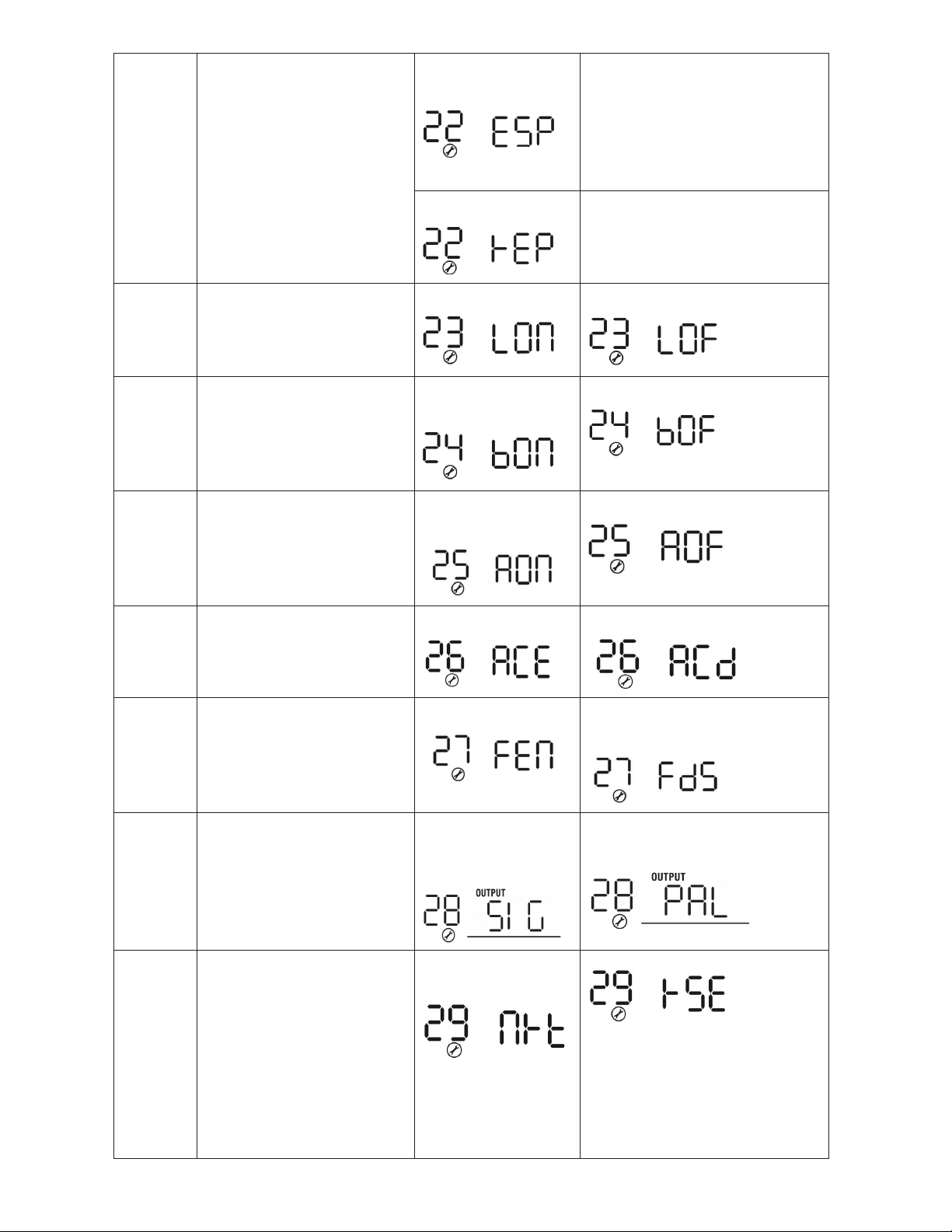952x1232 pixels.
Task: Click the wrench icon under 28 PAL
Action: 619,922
